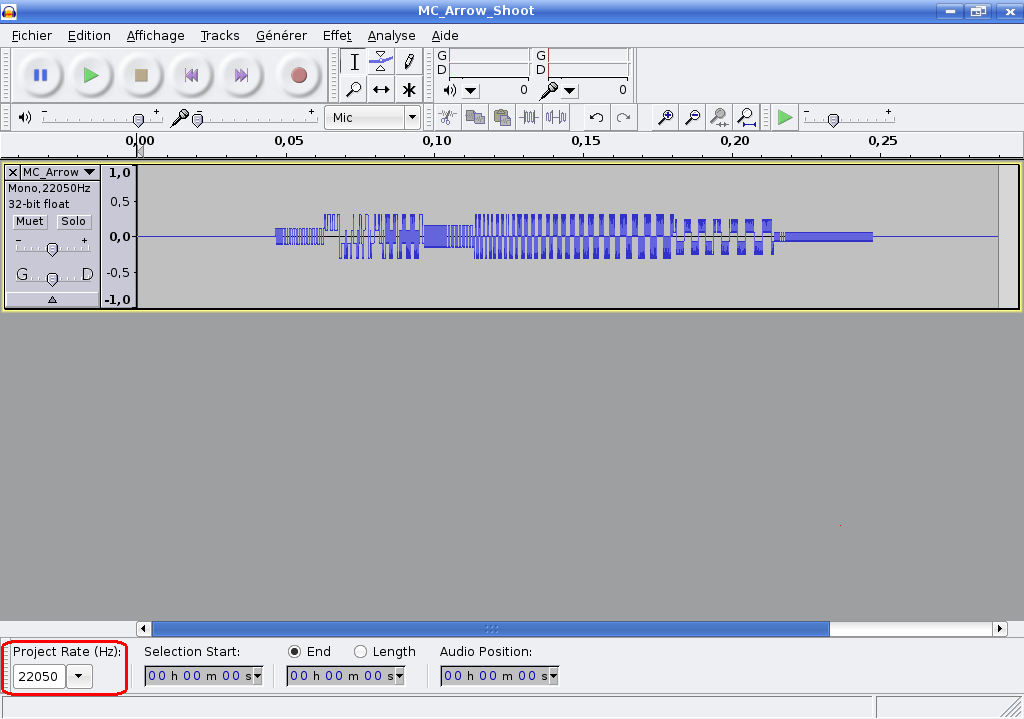The height and width of the screenshot is (719, 1024).
Task: Select the Envelope tool
Action: pyautogui.click(x=381, y=61)
